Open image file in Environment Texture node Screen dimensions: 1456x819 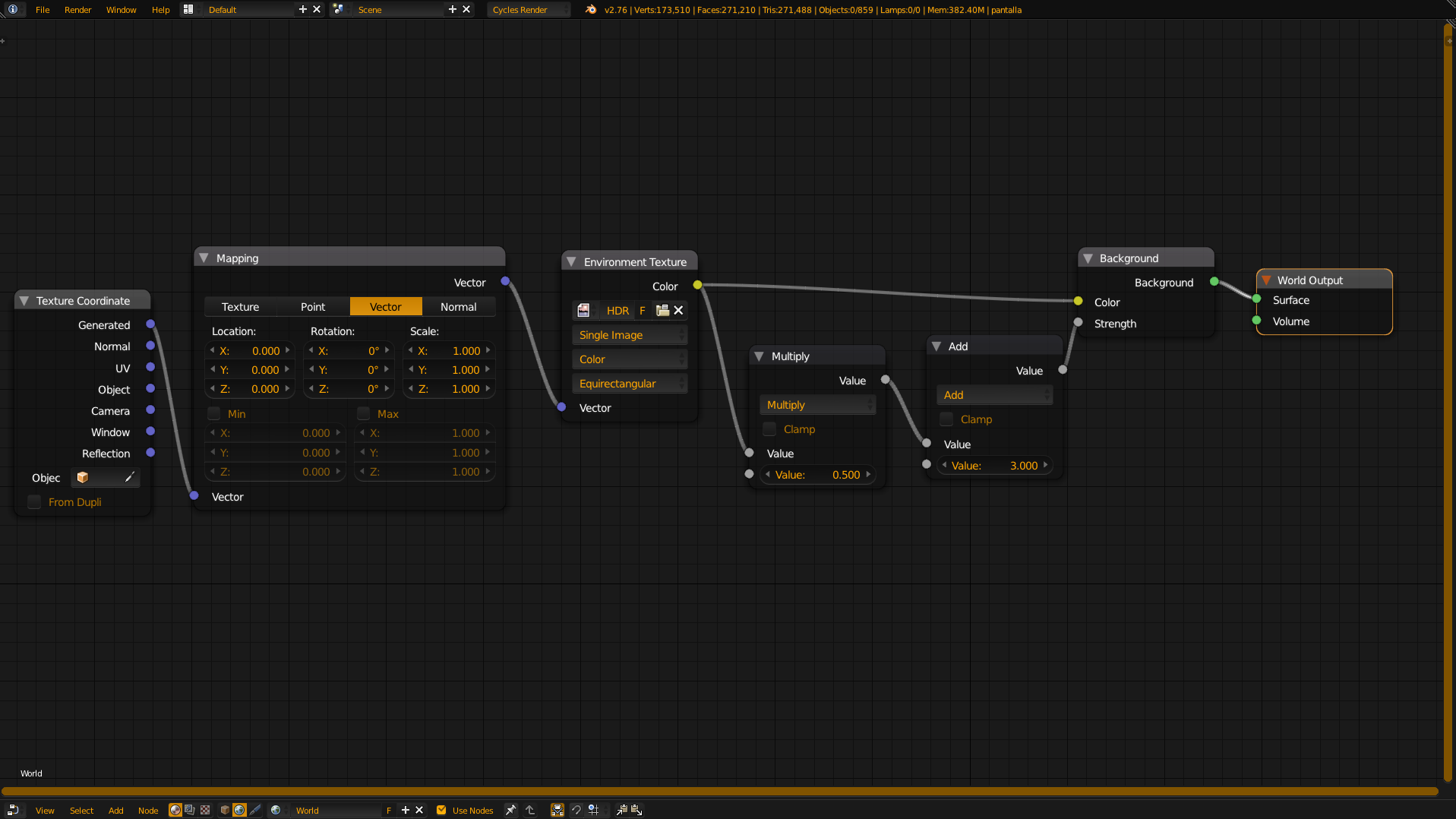662,310
